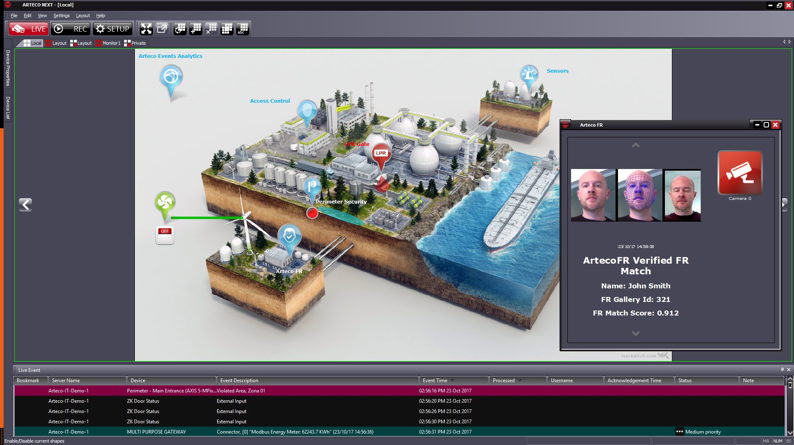Open the Edit menu
The height and width of the screenshot is (445, 794).
(27, 16)
